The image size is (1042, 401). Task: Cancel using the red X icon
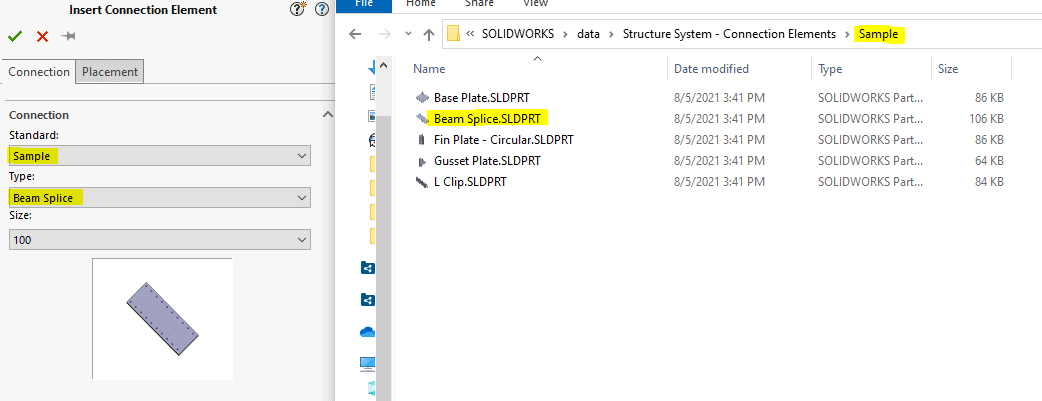point(43,37)
